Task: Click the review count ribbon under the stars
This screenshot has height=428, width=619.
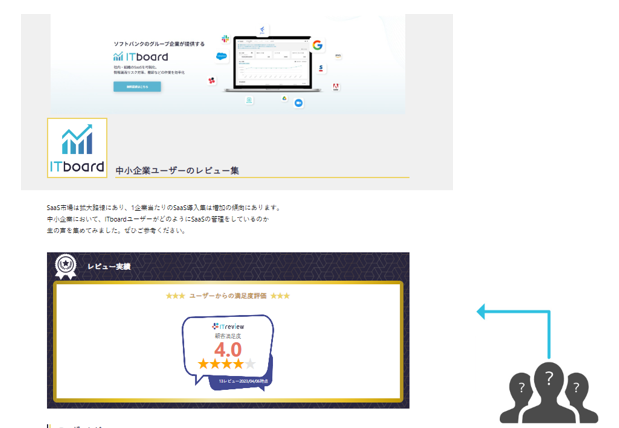Action: (x=243, y=381)
